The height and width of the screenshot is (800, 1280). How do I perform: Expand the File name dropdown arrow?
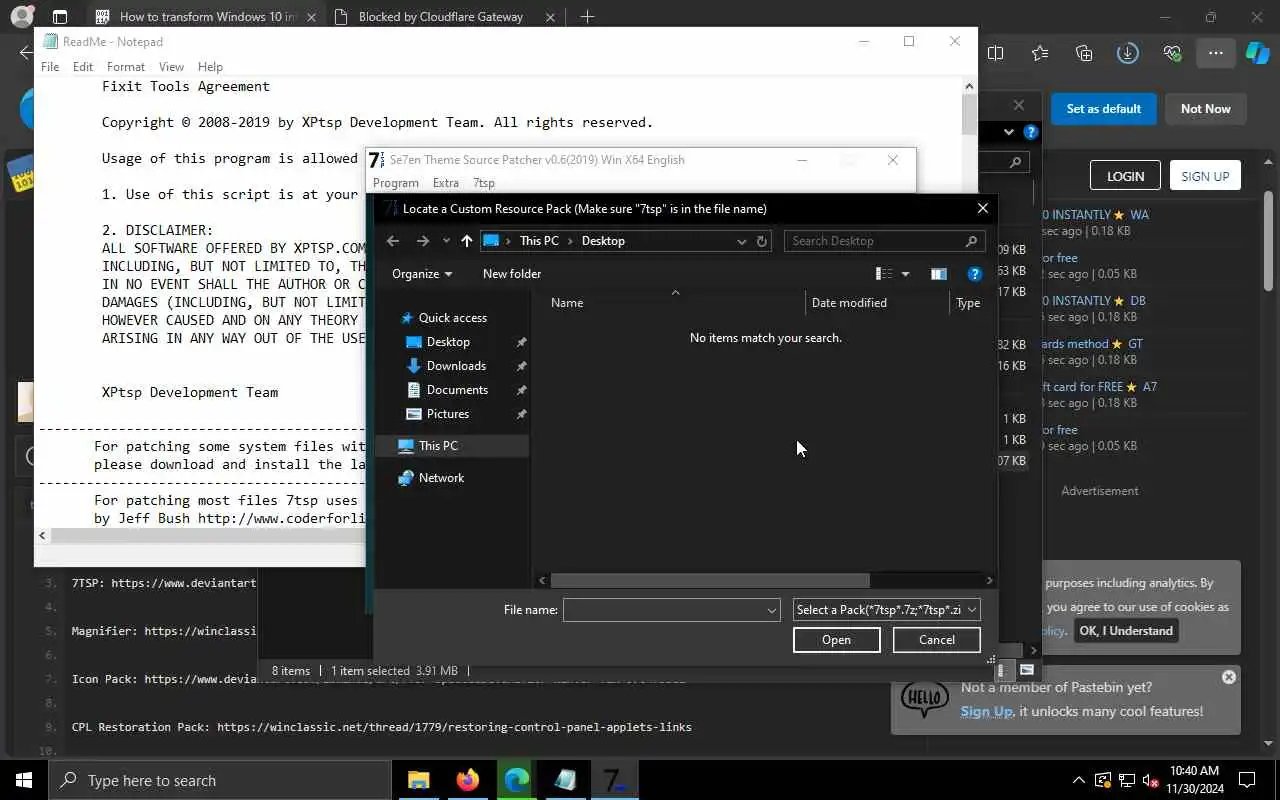click(772, 610)
